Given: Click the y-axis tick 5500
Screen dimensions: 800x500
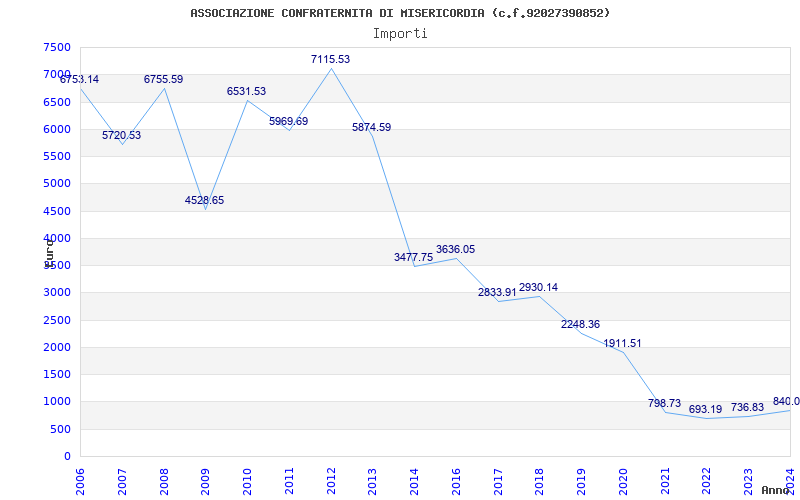Looking at the screenshot, I should [x=57, y=156].
